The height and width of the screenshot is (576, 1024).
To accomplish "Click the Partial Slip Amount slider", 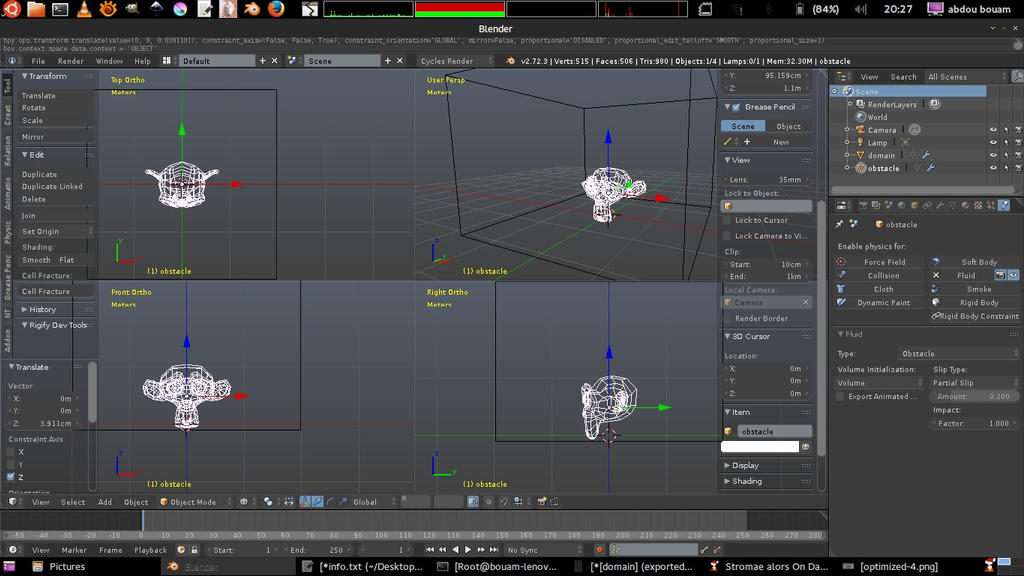I will click(x=974, y=396).
